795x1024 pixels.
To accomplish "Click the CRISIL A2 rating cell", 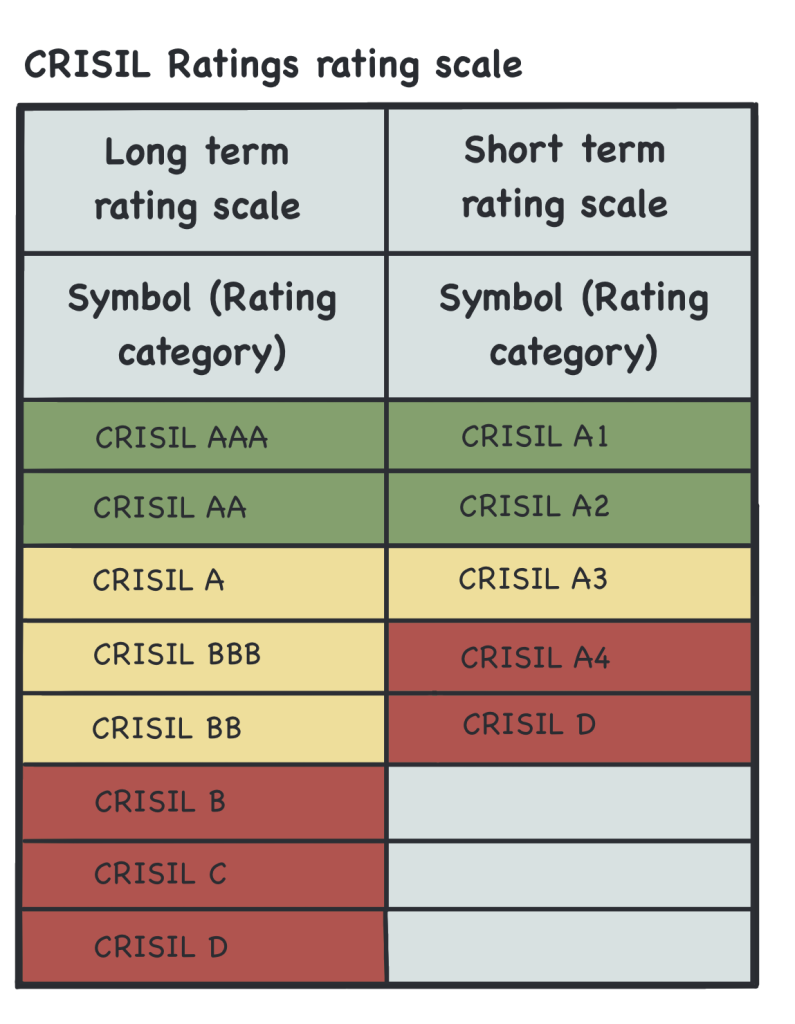I will pyautogui.click(x=568, y=507).
